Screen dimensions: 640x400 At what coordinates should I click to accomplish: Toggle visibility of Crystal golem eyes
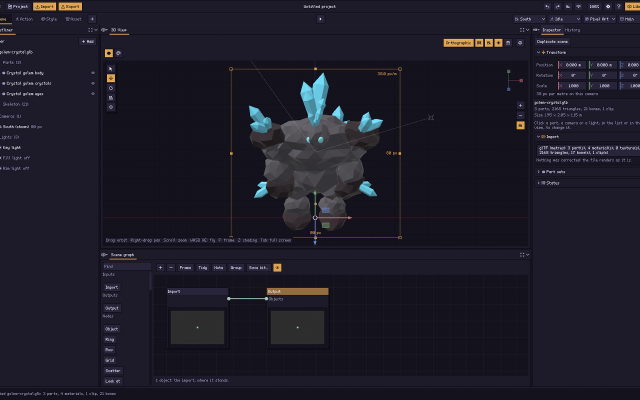[93, 94]
